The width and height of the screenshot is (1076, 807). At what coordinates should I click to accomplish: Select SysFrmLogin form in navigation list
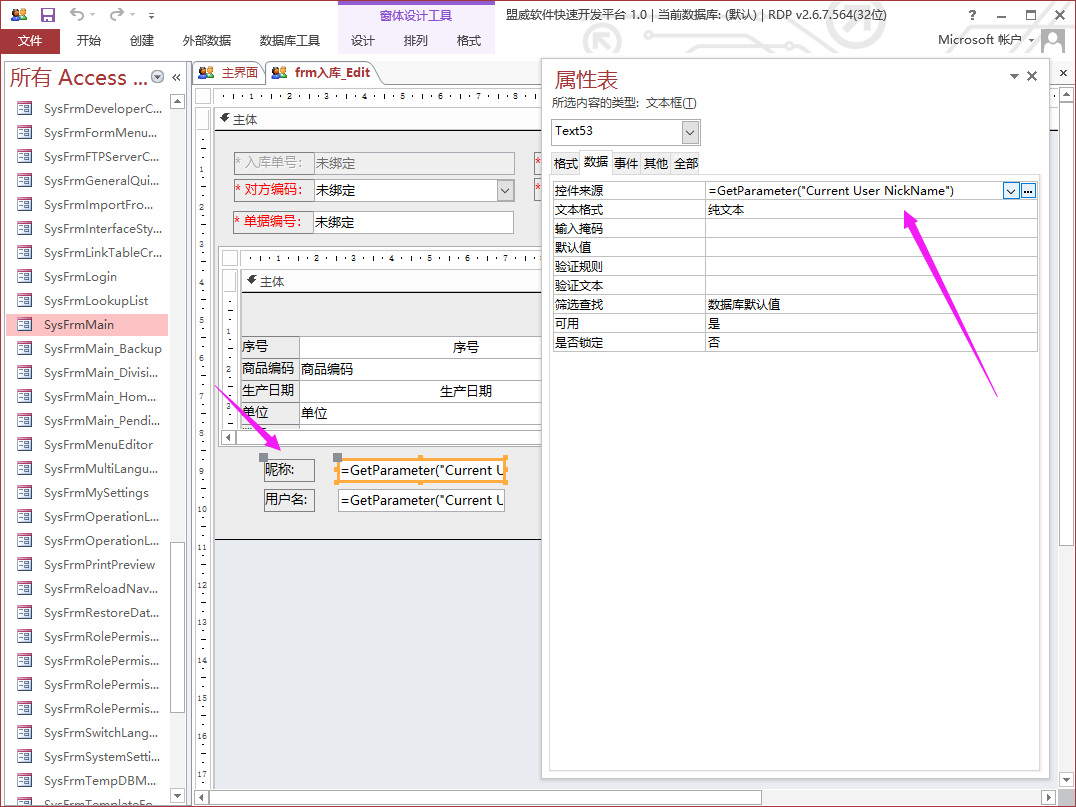80,277
